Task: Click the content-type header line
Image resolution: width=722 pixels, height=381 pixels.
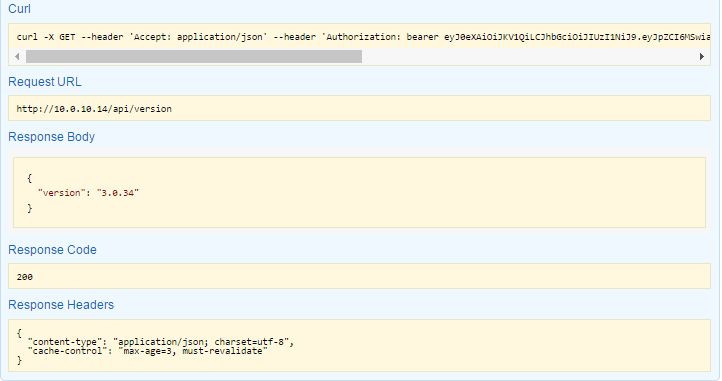Action: tap(161, 342)
